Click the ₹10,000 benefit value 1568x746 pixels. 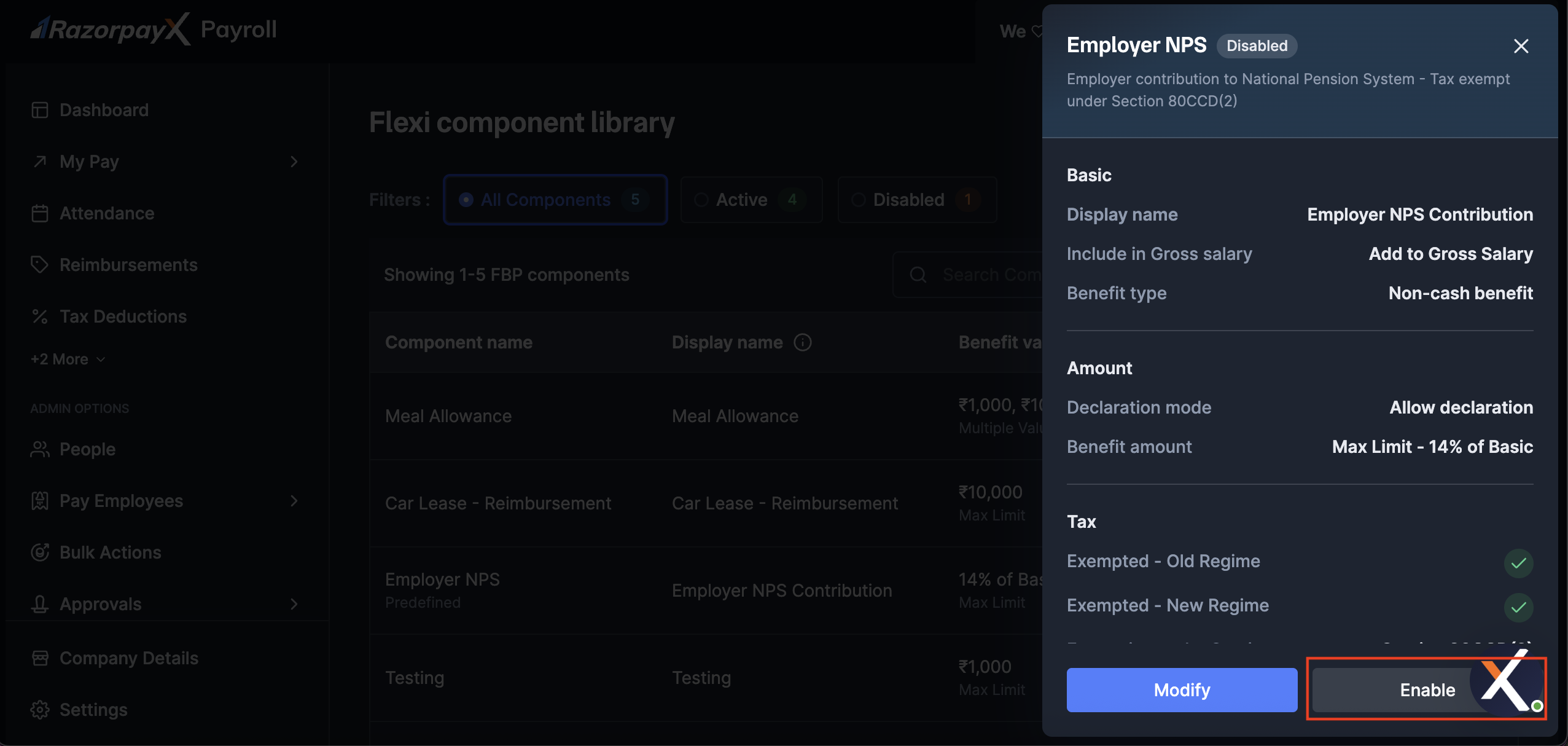[991, 492]
